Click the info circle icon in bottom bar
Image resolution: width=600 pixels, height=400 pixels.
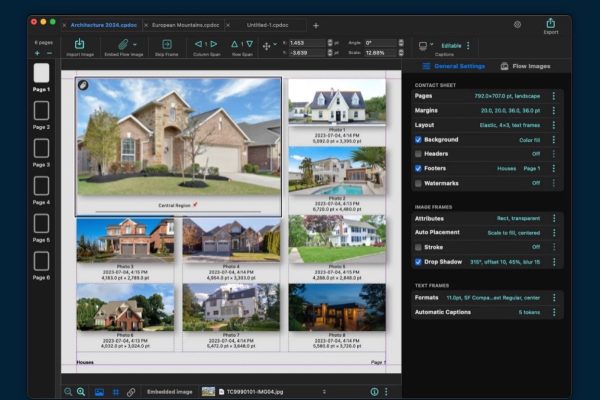(x=374, y=392)
